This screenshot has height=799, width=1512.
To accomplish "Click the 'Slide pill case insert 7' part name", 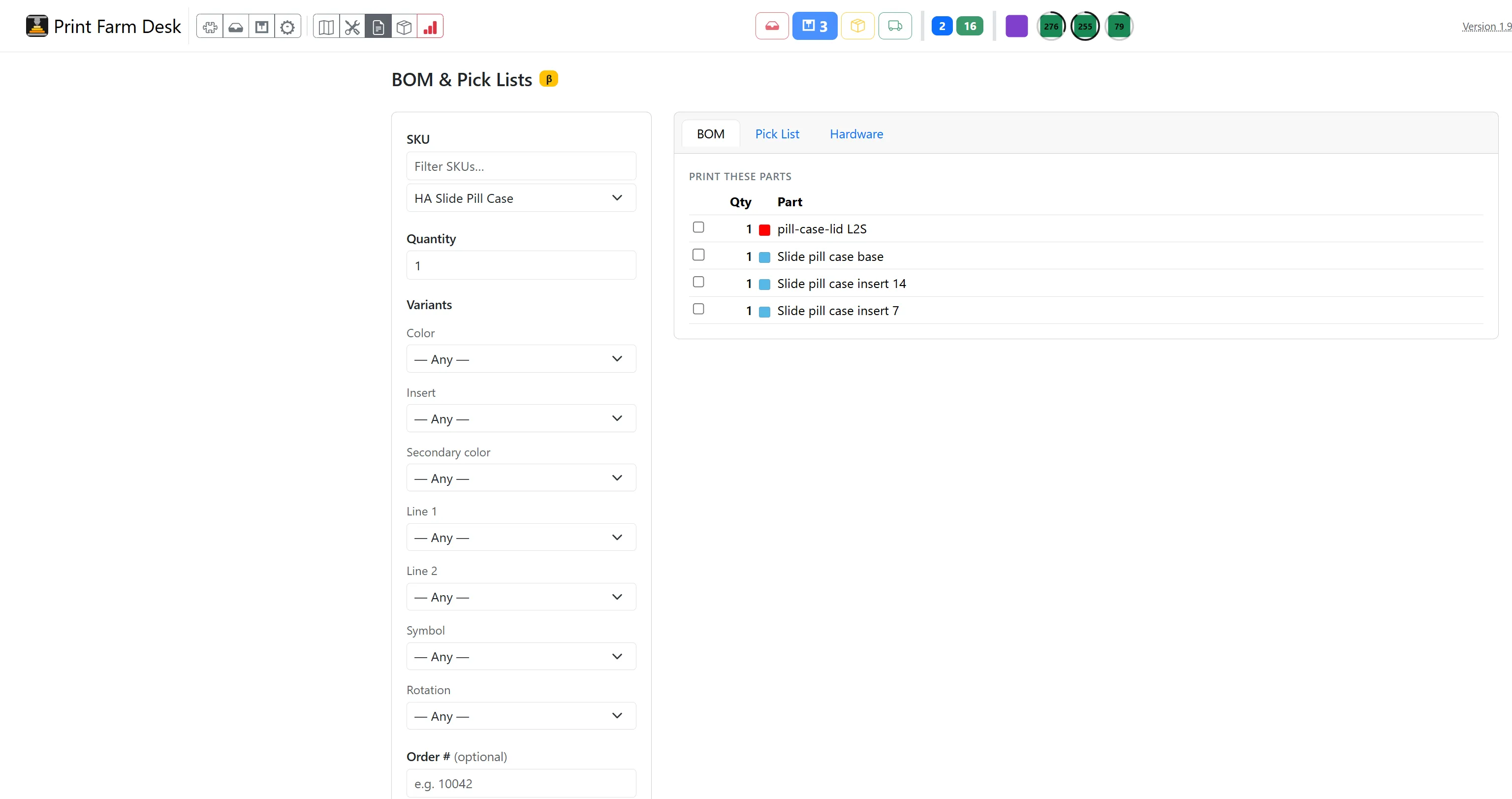I will (838, 311).
